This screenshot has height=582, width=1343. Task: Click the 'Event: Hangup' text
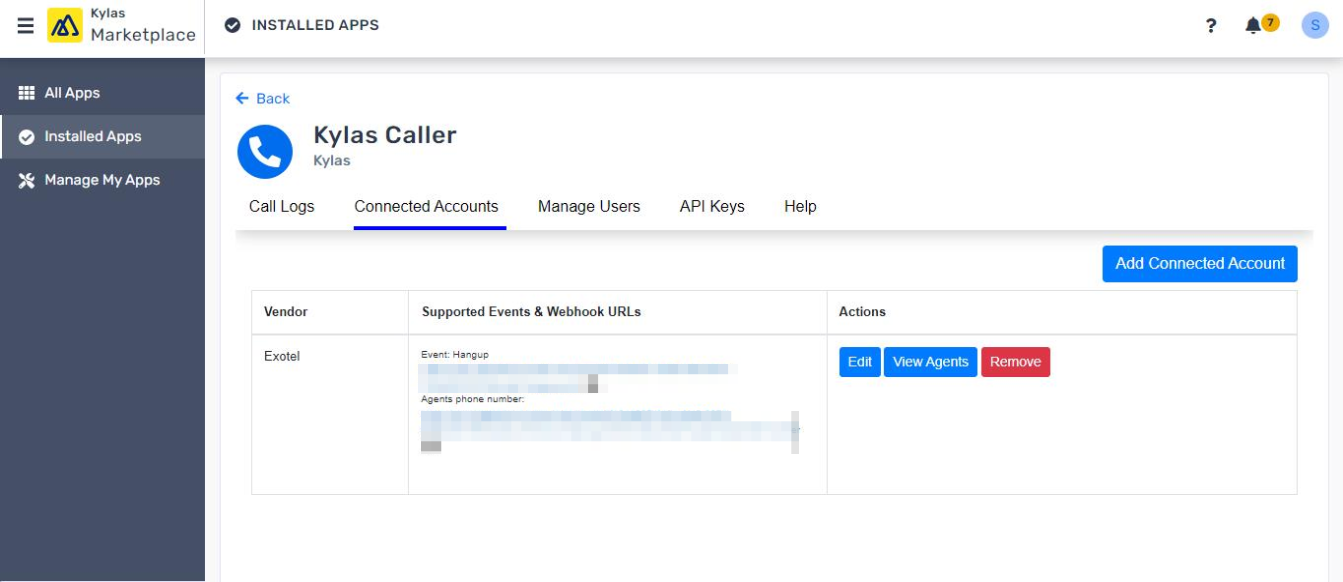(455, 355)
